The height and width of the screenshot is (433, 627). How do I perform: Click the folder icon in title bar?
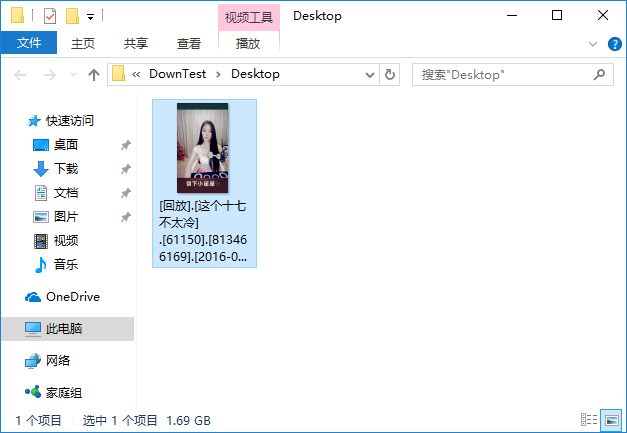coord(18,16)
